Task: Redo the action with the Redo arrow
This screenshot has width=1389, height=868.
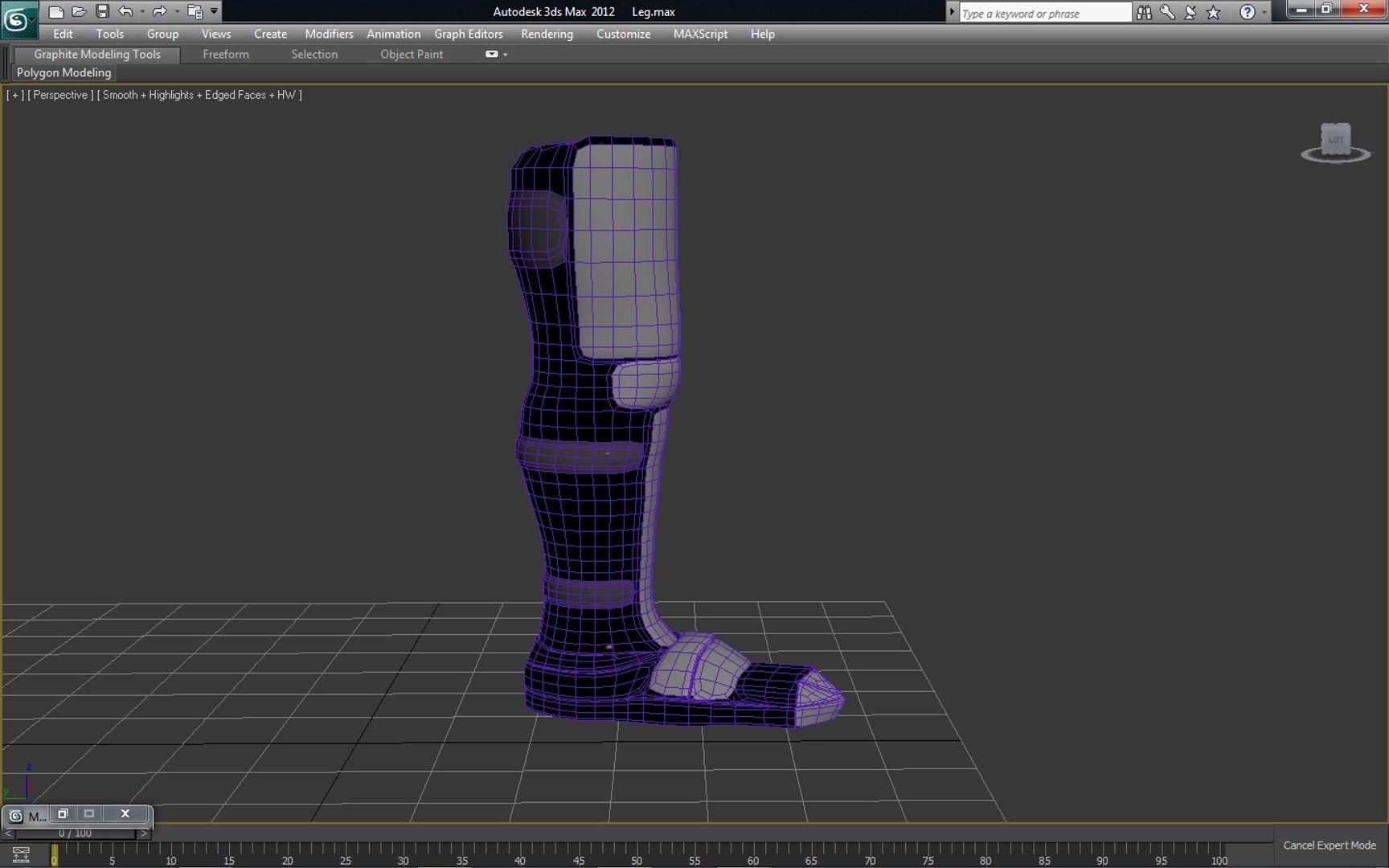Action: 159,11
